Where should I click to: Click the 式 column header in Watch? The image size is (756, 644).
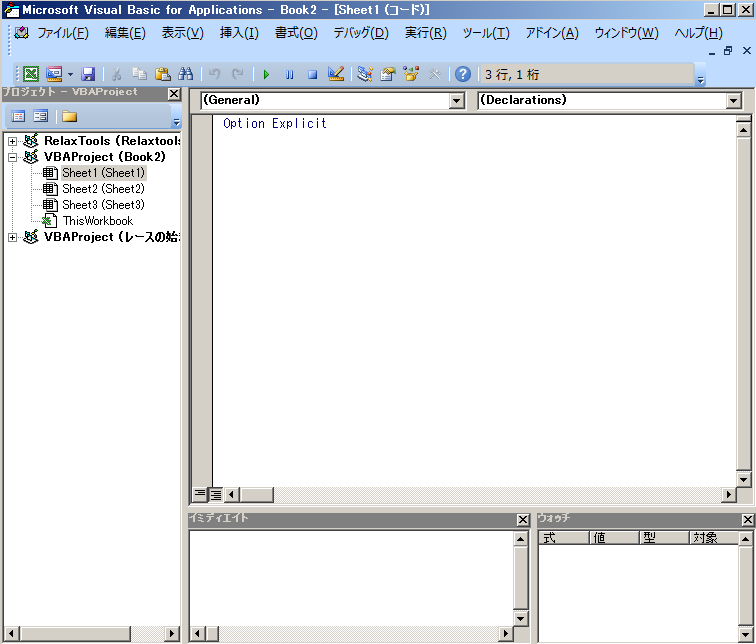tap(563, 537)
